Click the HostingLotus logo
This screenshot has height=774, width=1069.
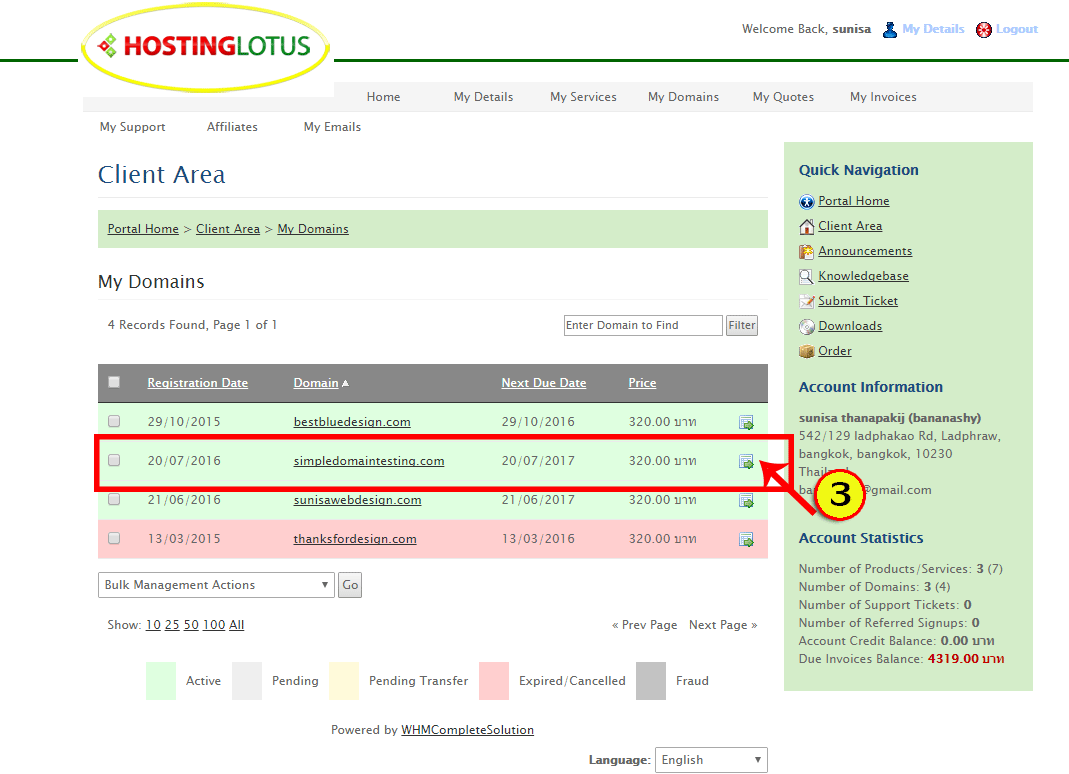coord(205,47)
